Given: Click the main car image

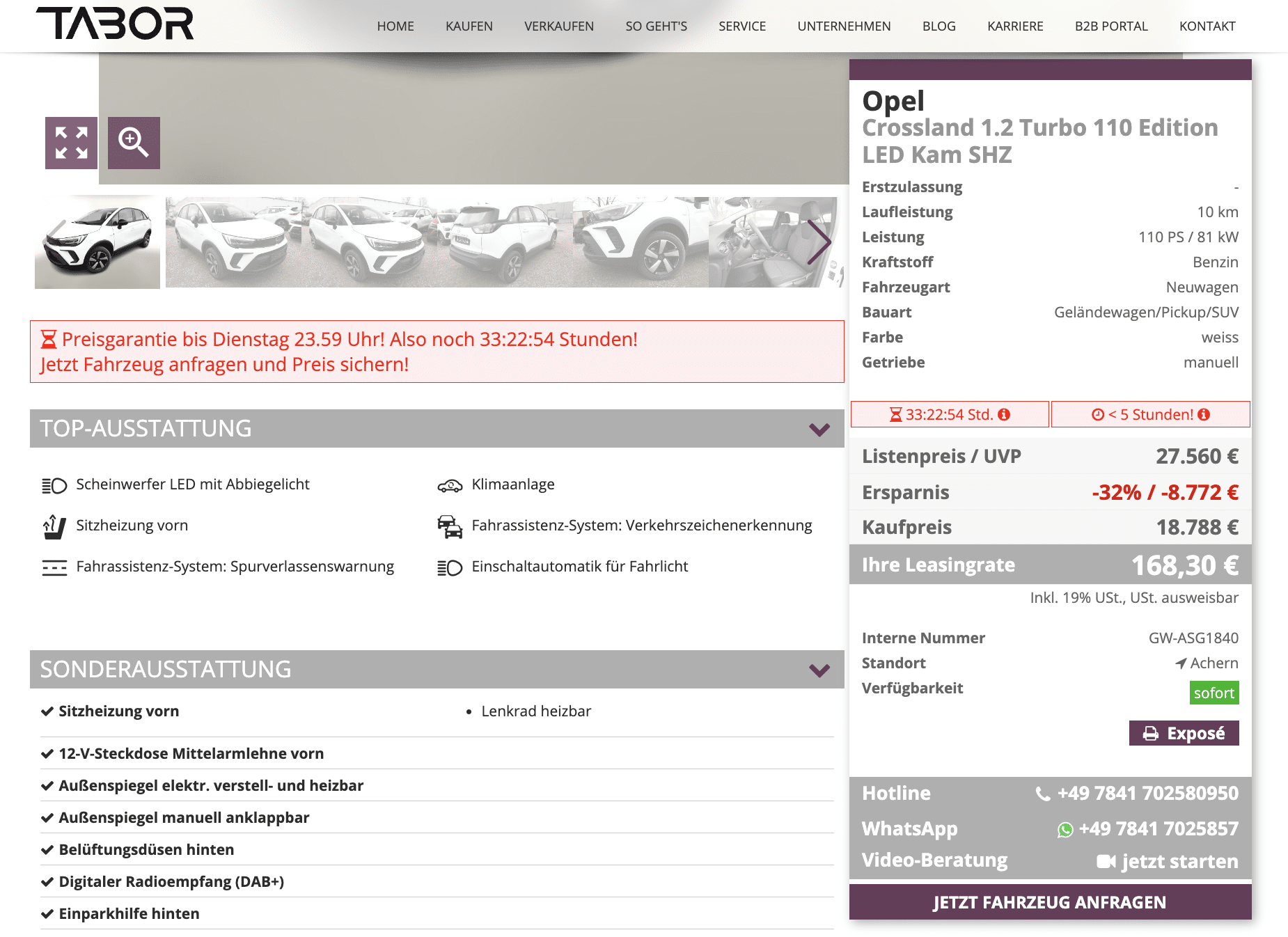Looking at the screenshot, I should coord(473,118).
